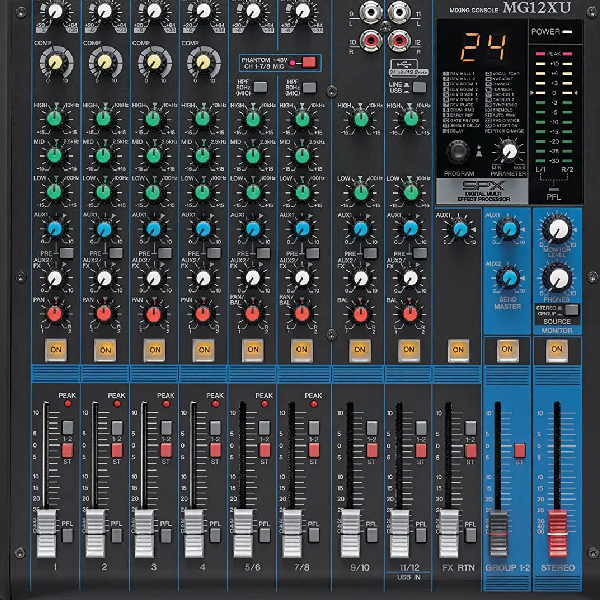
Task: Click FX RTN AUX1 blue knob
Action: [x=460, y=230]
